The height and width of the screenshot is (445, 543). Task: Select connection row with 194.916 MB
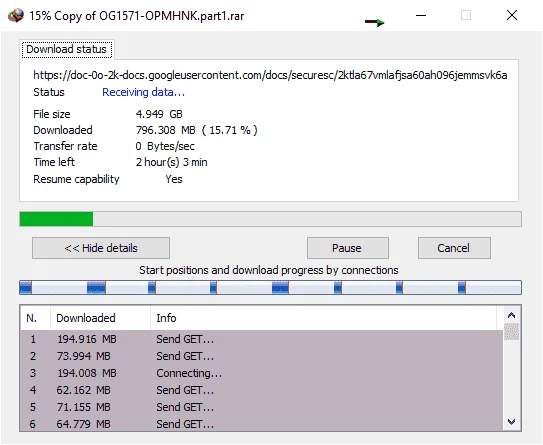[x=261, y=339]
